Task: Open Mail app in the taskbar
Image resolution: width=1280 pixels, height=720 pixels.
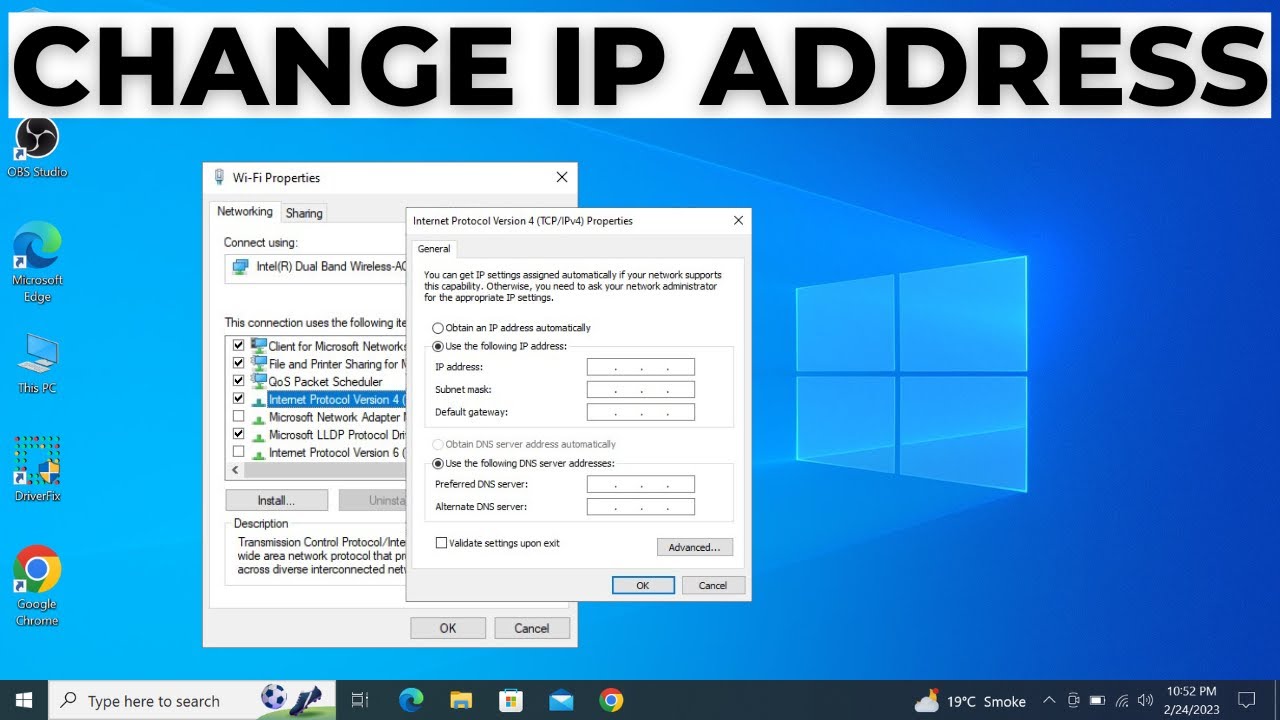Action: tap(561, 700)
